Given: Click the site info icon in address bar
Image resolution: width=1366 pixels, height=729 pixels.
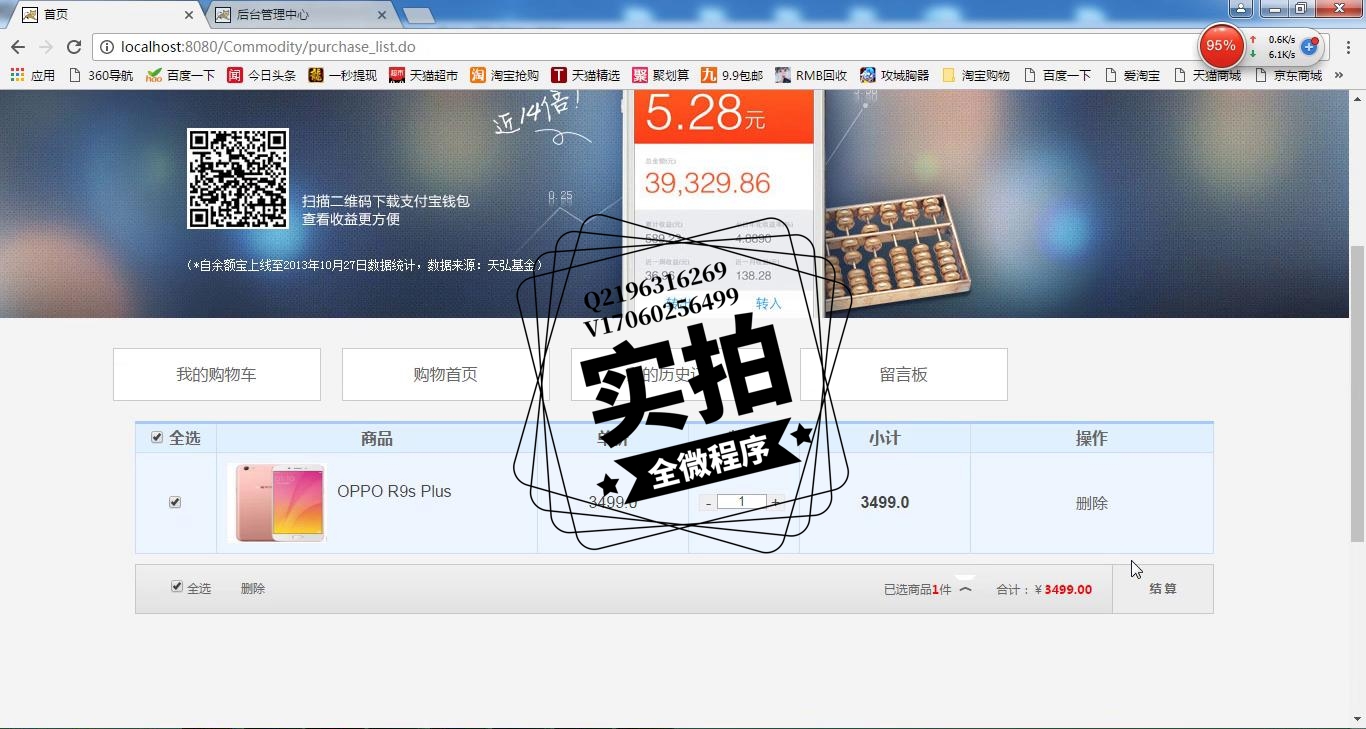Looking at the screenshot, I should [x=107, y=47].
